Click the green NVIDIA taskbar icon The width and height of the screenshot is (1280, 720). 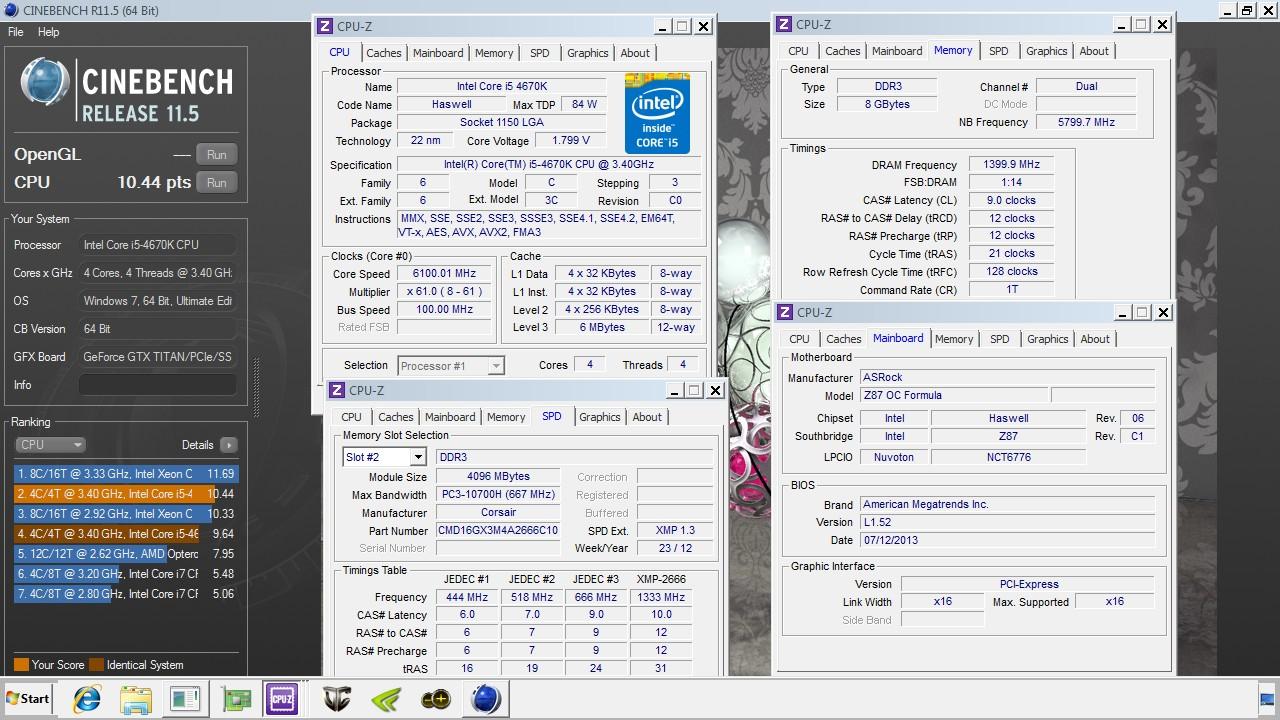tap(386, 699)
